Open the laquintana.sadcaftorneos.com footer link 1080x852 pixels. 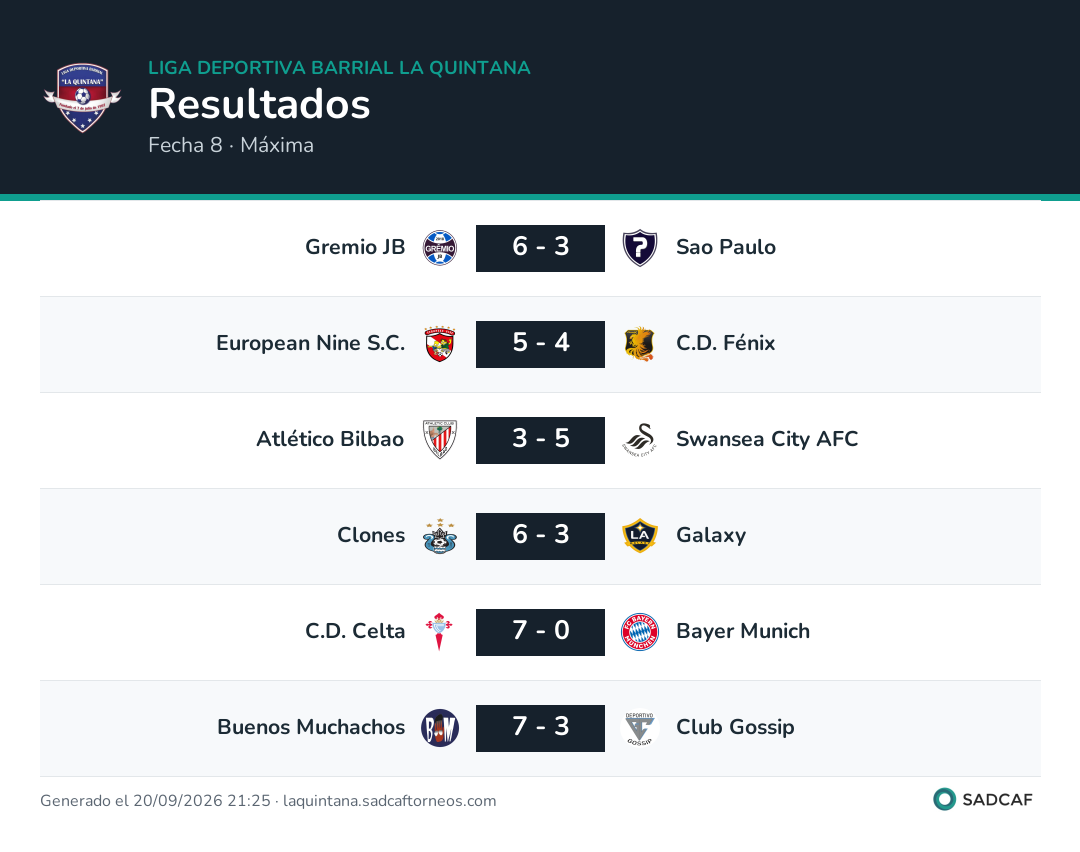pyautogui.click(x=389, y=800)
